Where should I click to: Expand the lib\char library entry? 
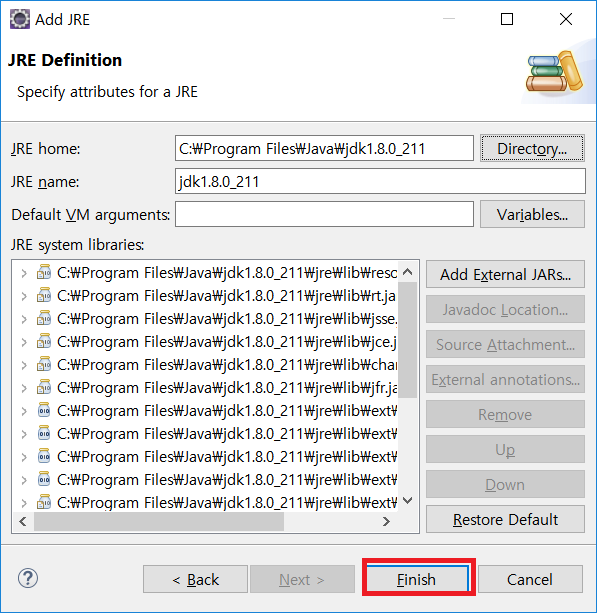click(x=24, y=365)
